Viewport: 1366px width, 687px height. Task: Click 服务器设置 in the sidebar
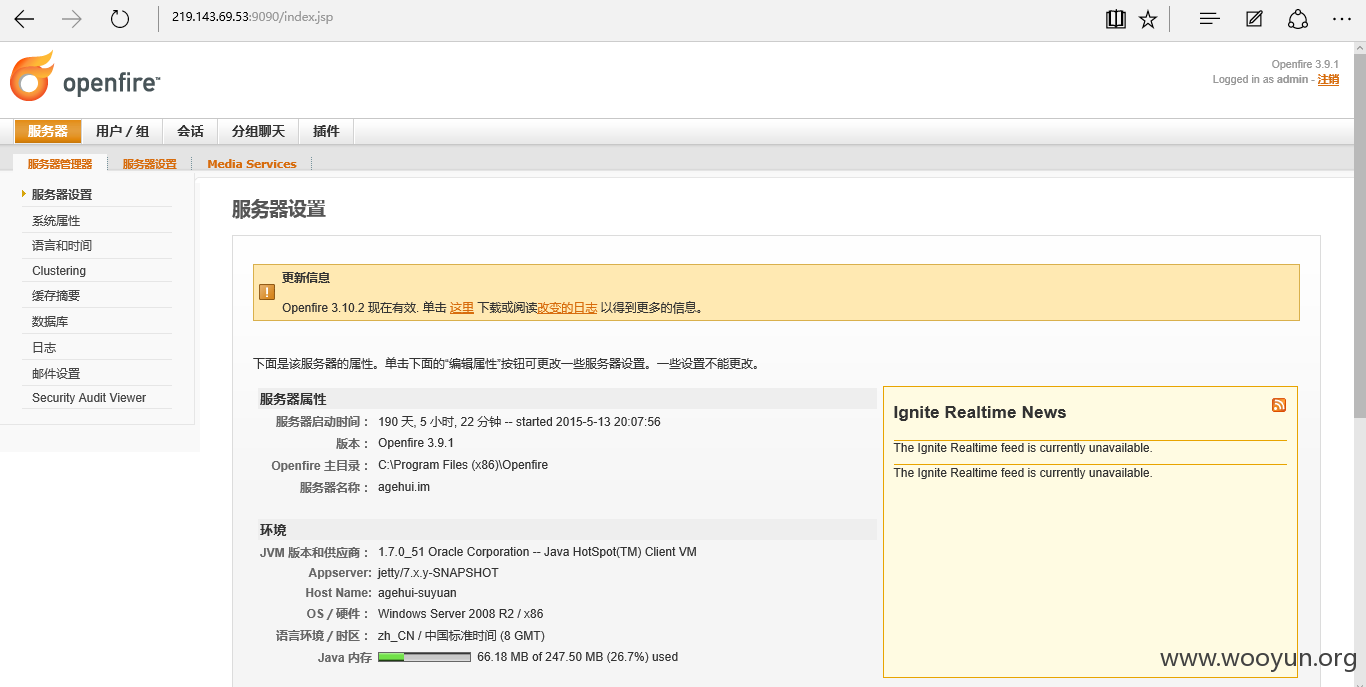[x=62, y=195]
